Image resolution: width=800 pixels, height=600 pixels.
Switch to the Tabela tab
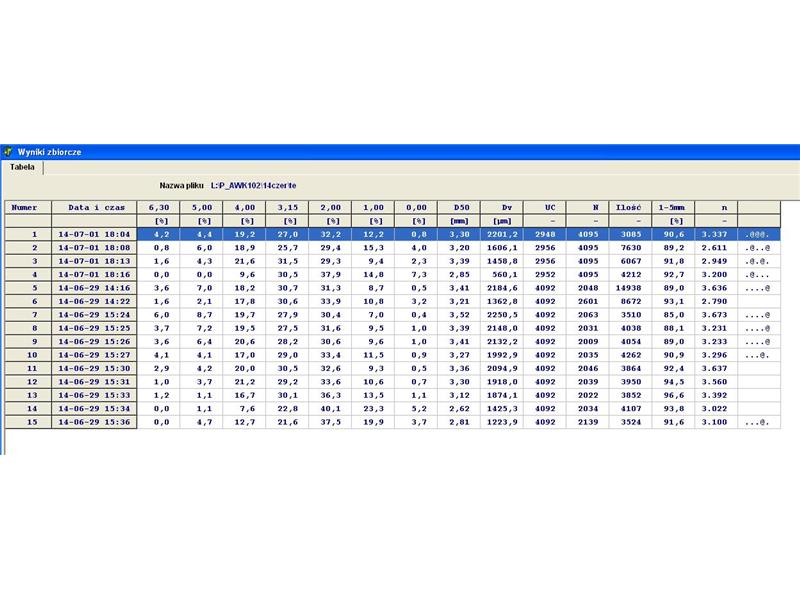pos(22,167)
